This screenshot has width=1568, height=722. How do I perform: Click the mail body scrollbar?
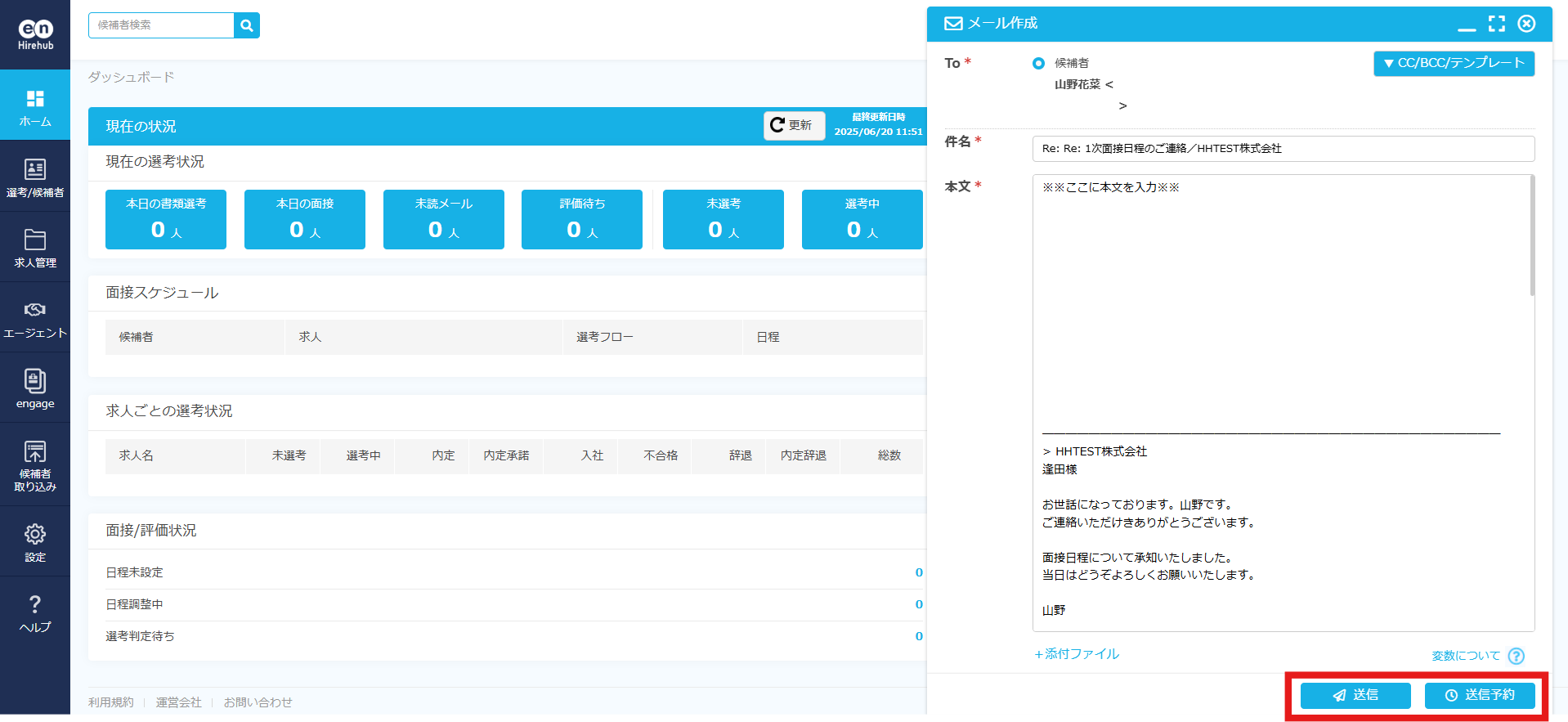click(x=1531, y=237)
